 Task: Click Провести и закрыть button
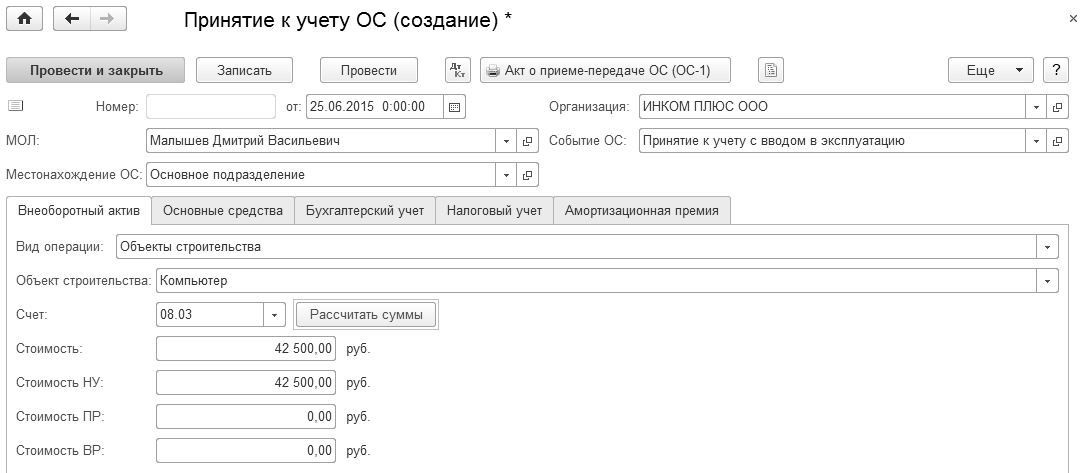96,70
